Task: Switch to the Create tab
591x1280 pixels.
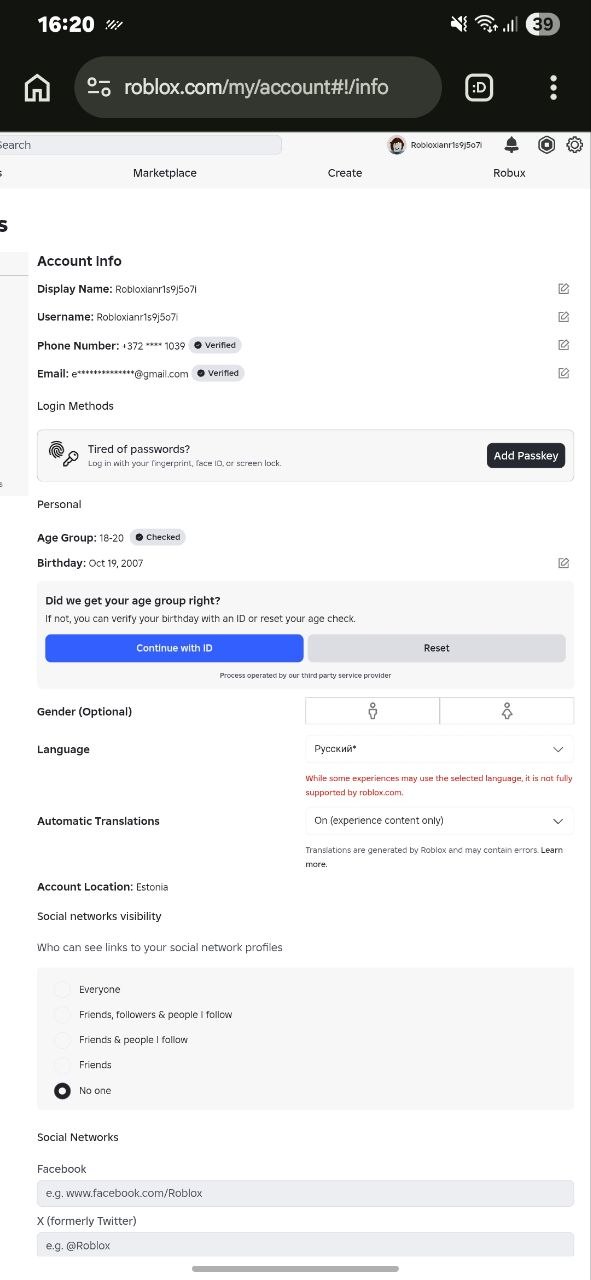Action: pyautogui.click(x=345, y=173)
